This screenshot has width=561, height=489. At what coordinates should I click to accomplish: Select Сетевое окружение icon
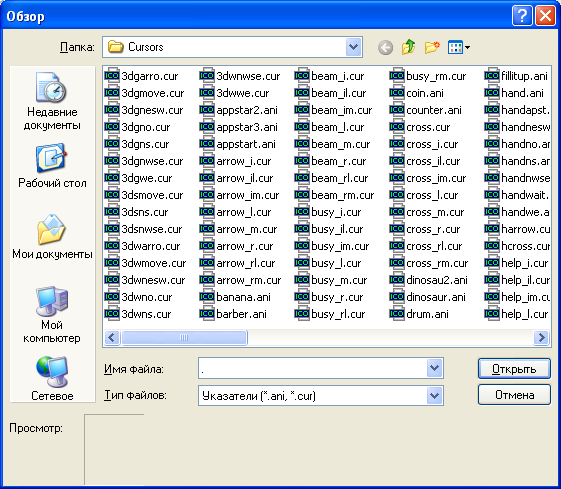52,378
